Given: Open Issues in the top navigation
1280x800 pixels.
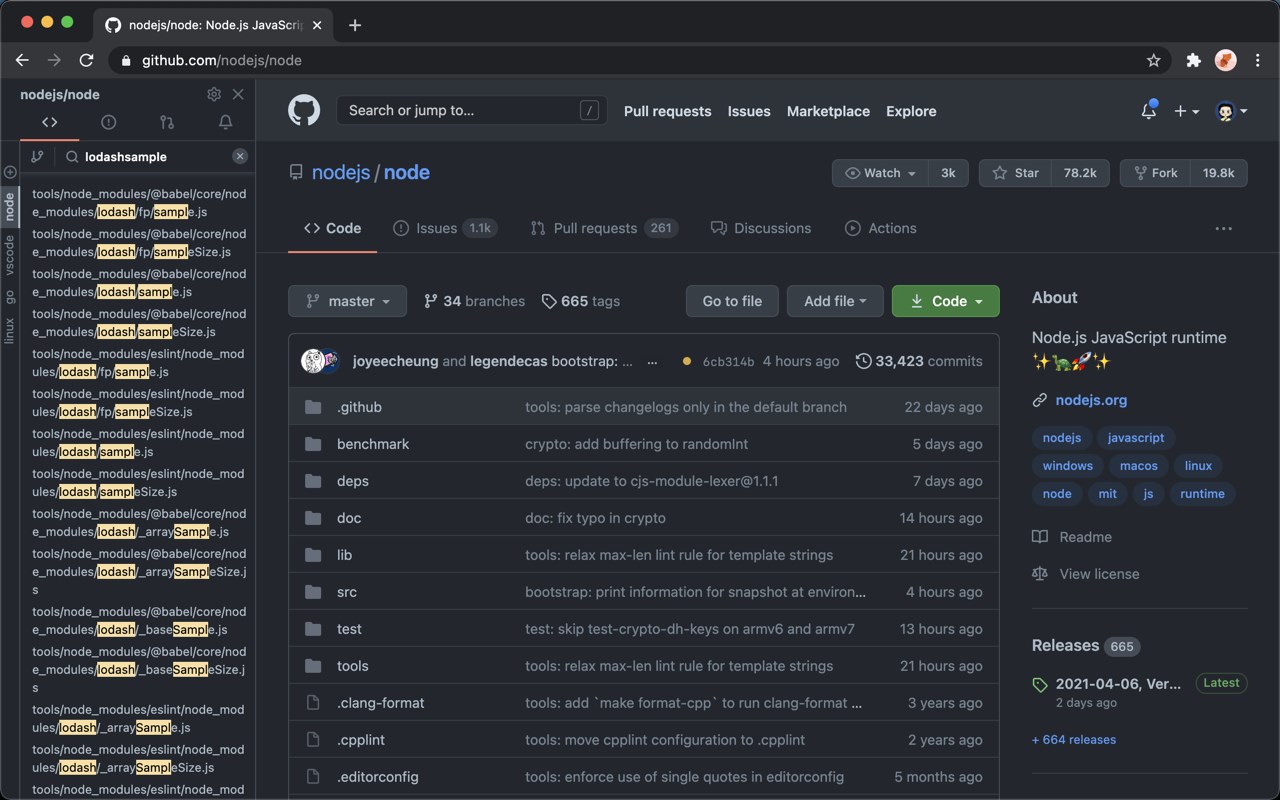Looking at the screenshot, I should click(749, 111).
